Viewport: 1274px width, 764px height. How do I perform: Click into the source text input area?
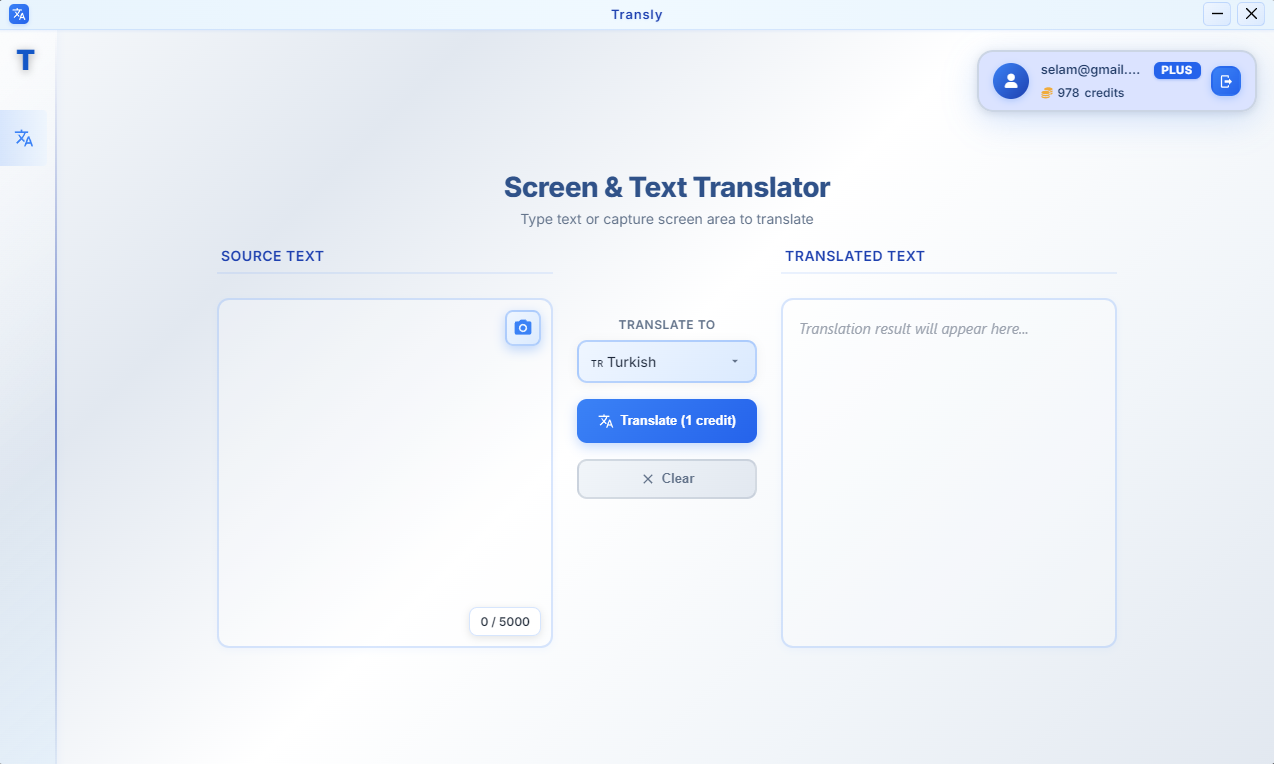point(385,473)
